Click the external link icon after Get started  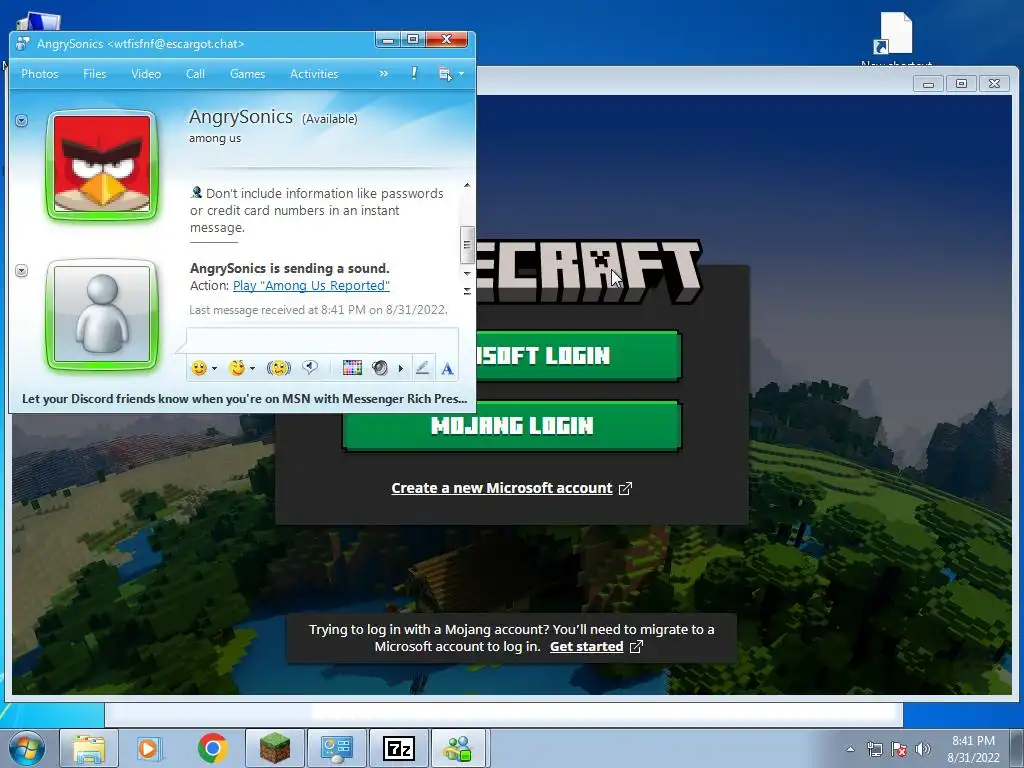[636, 647]
